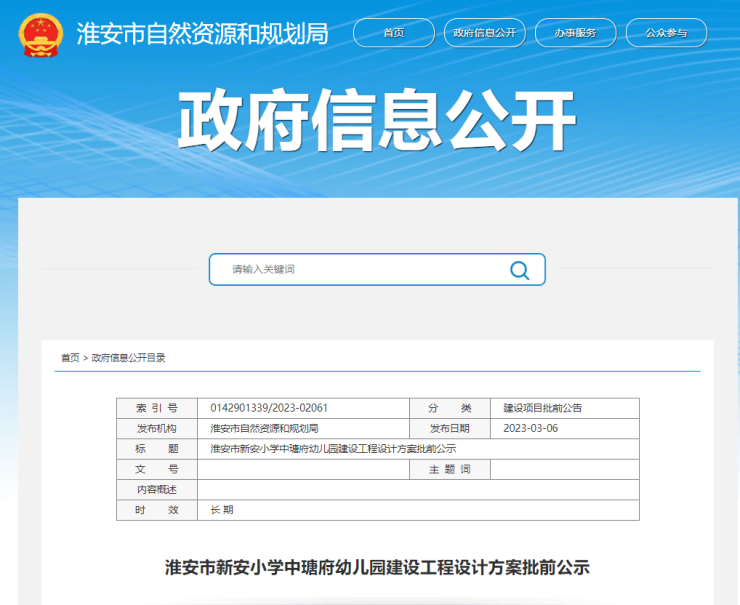The width and height of the screenshot is (740, 605).
Task: Go to 首页 in breadcrumb
Action: [70, 358]
